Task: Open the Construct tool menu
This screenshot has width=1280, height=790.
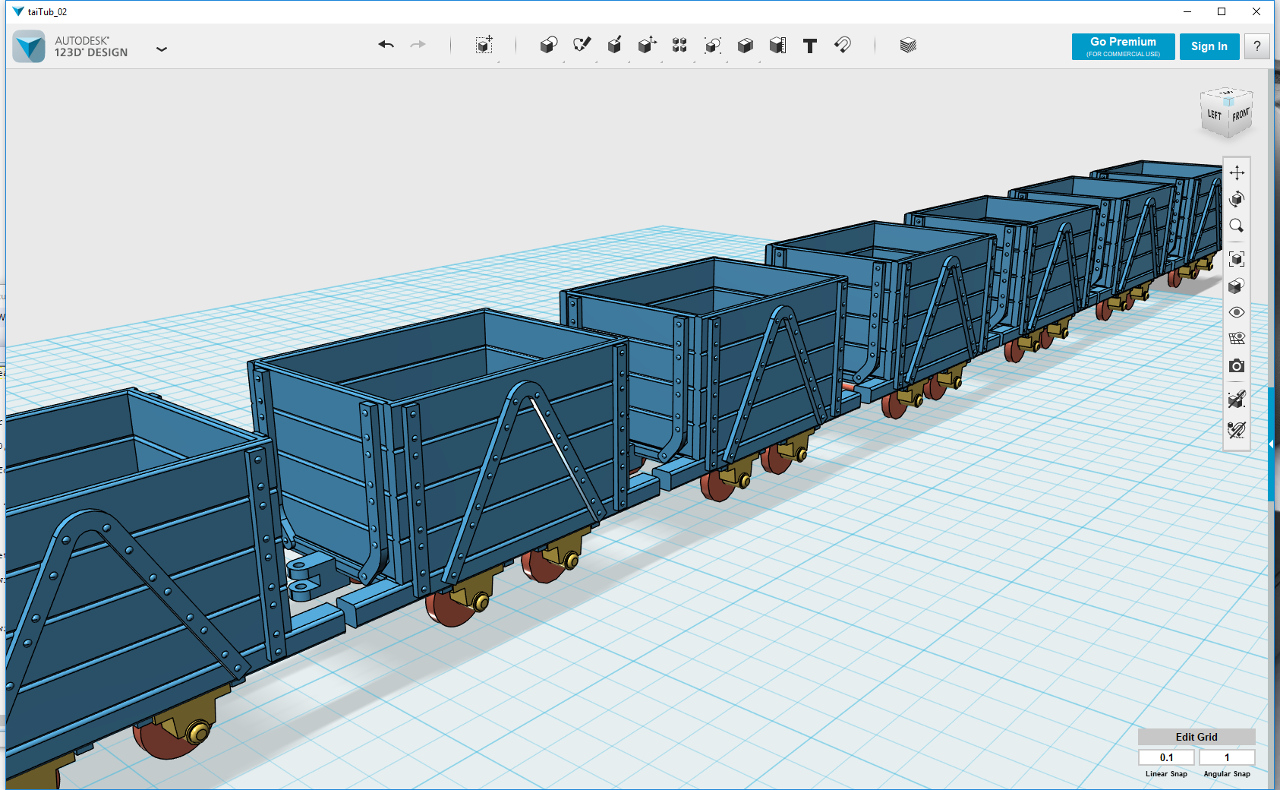Action: click(x=615, y=45)
